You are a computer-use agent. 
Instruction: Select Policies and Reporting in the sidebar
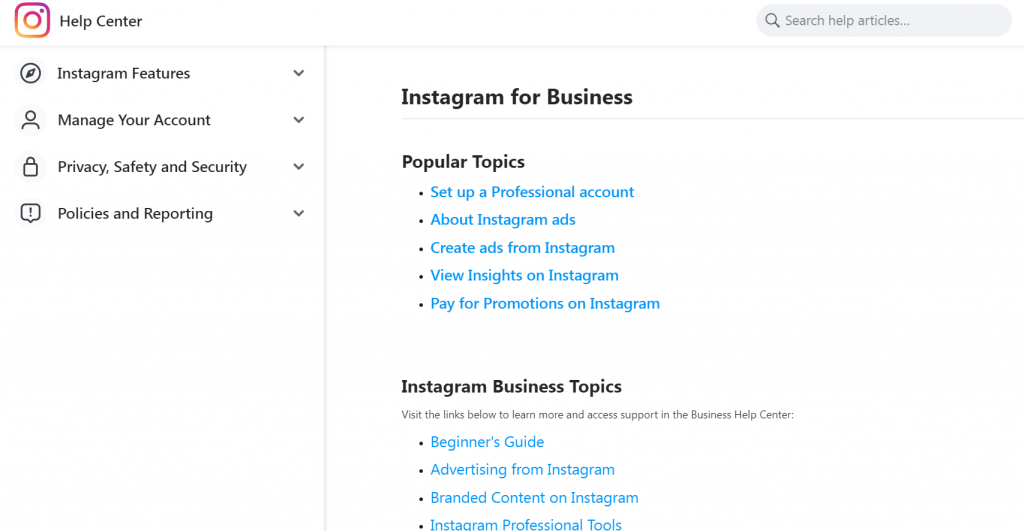point(135,213)
